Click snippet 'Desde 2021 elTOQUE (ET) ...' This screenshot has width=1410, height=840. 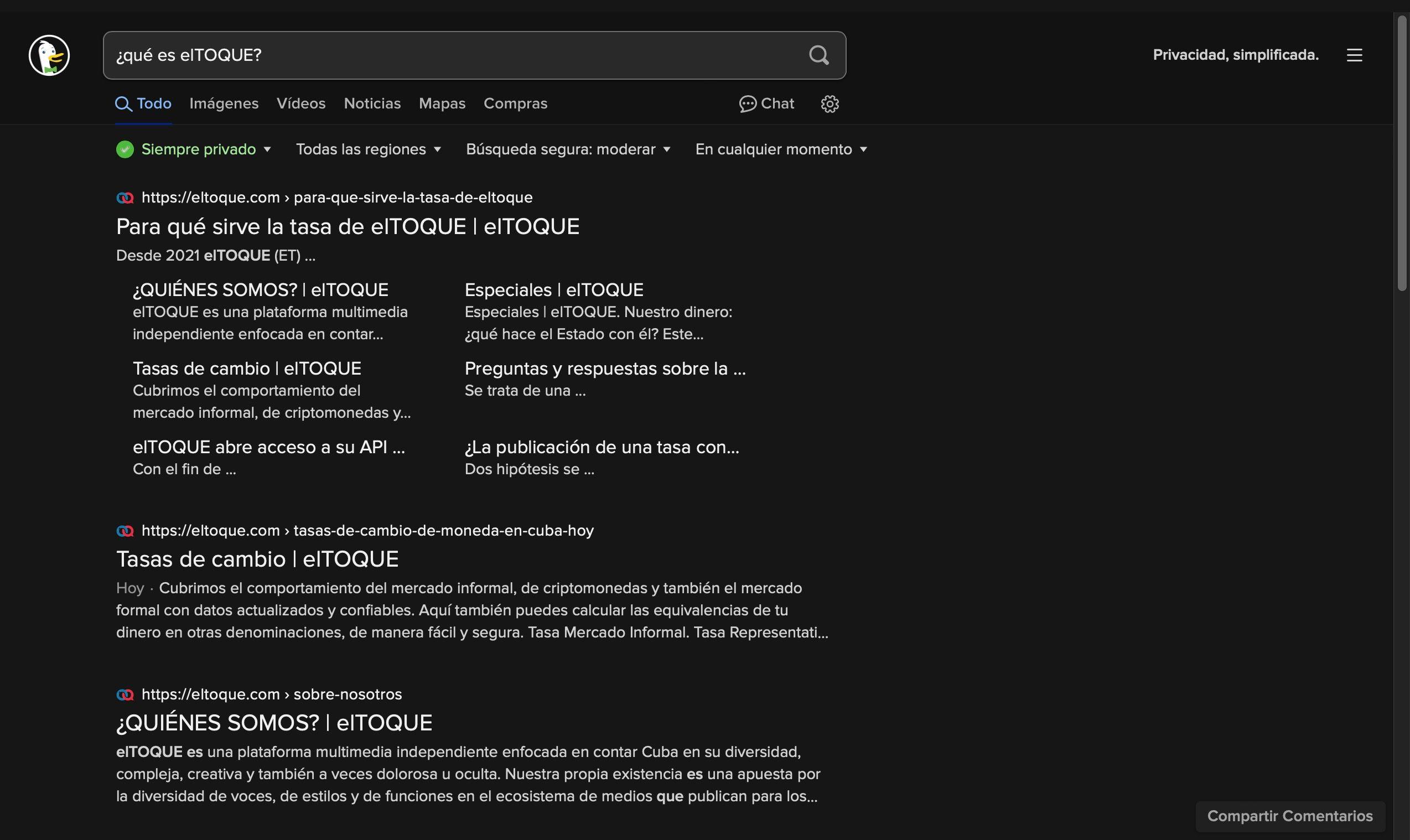[216, 256]
